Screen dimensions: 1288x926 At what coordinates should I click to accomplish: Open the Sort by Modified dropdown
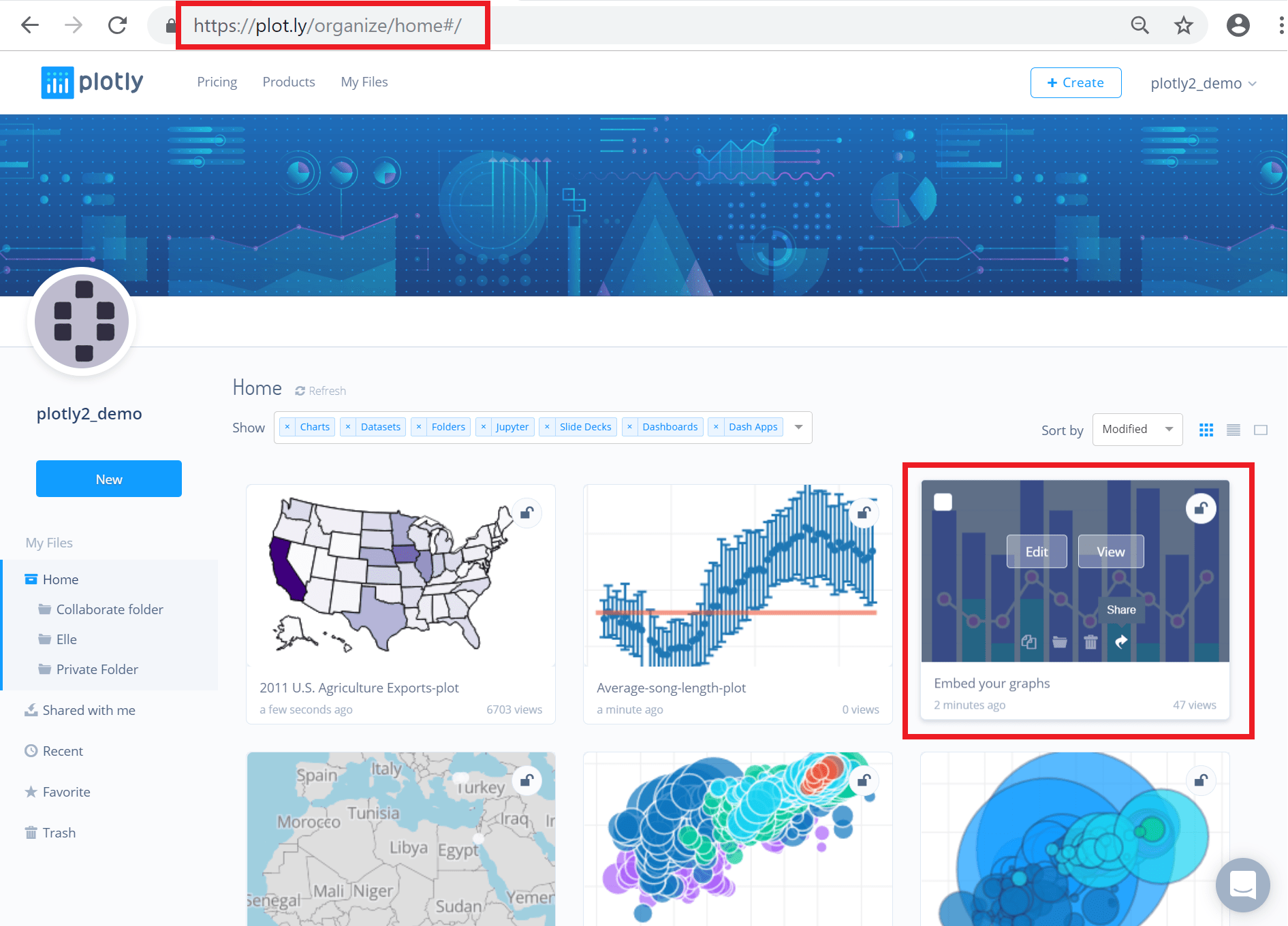1137,430
